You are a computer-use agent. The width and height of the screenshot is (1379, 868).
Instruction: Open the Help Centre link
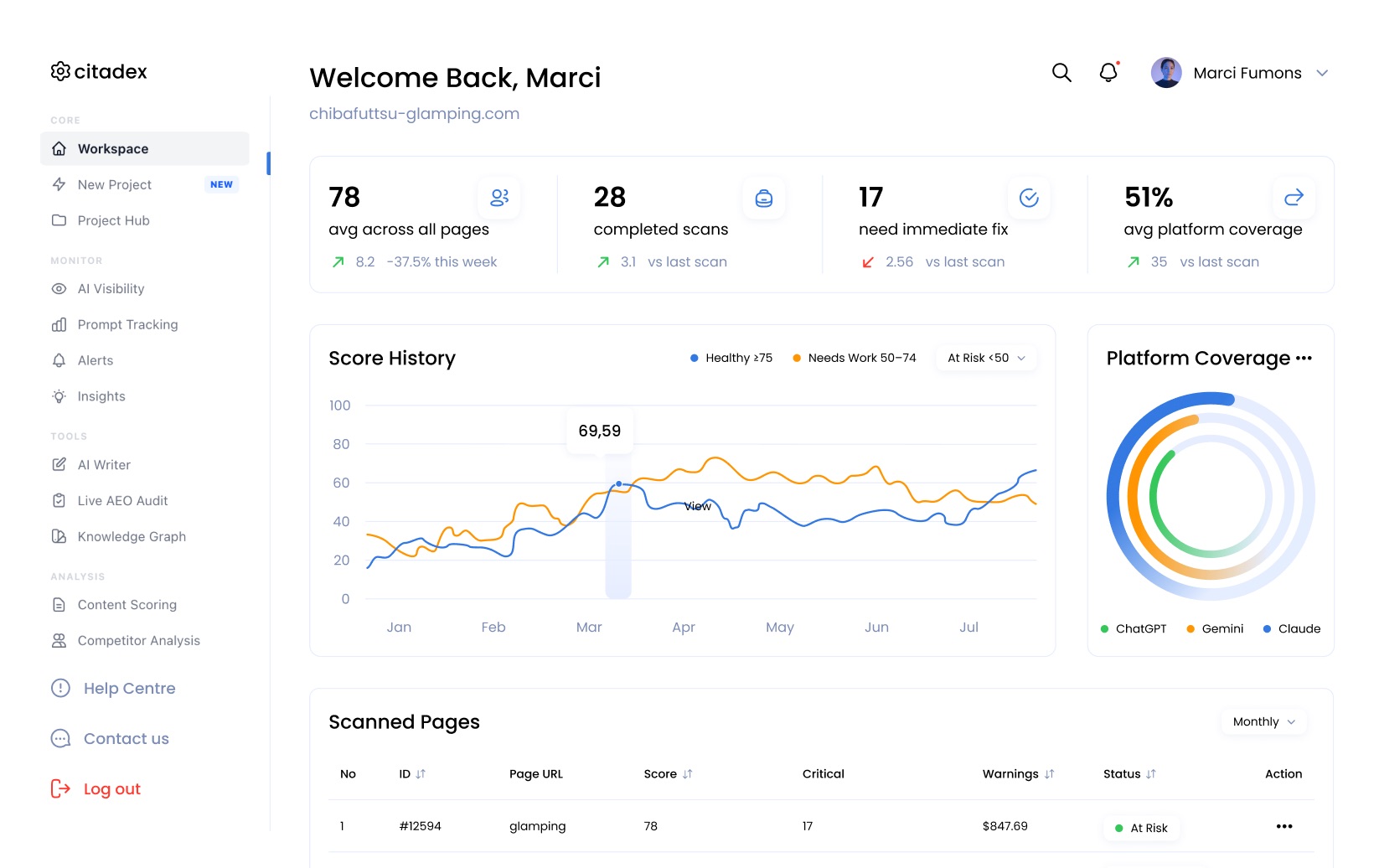click(x=129, y=689)
